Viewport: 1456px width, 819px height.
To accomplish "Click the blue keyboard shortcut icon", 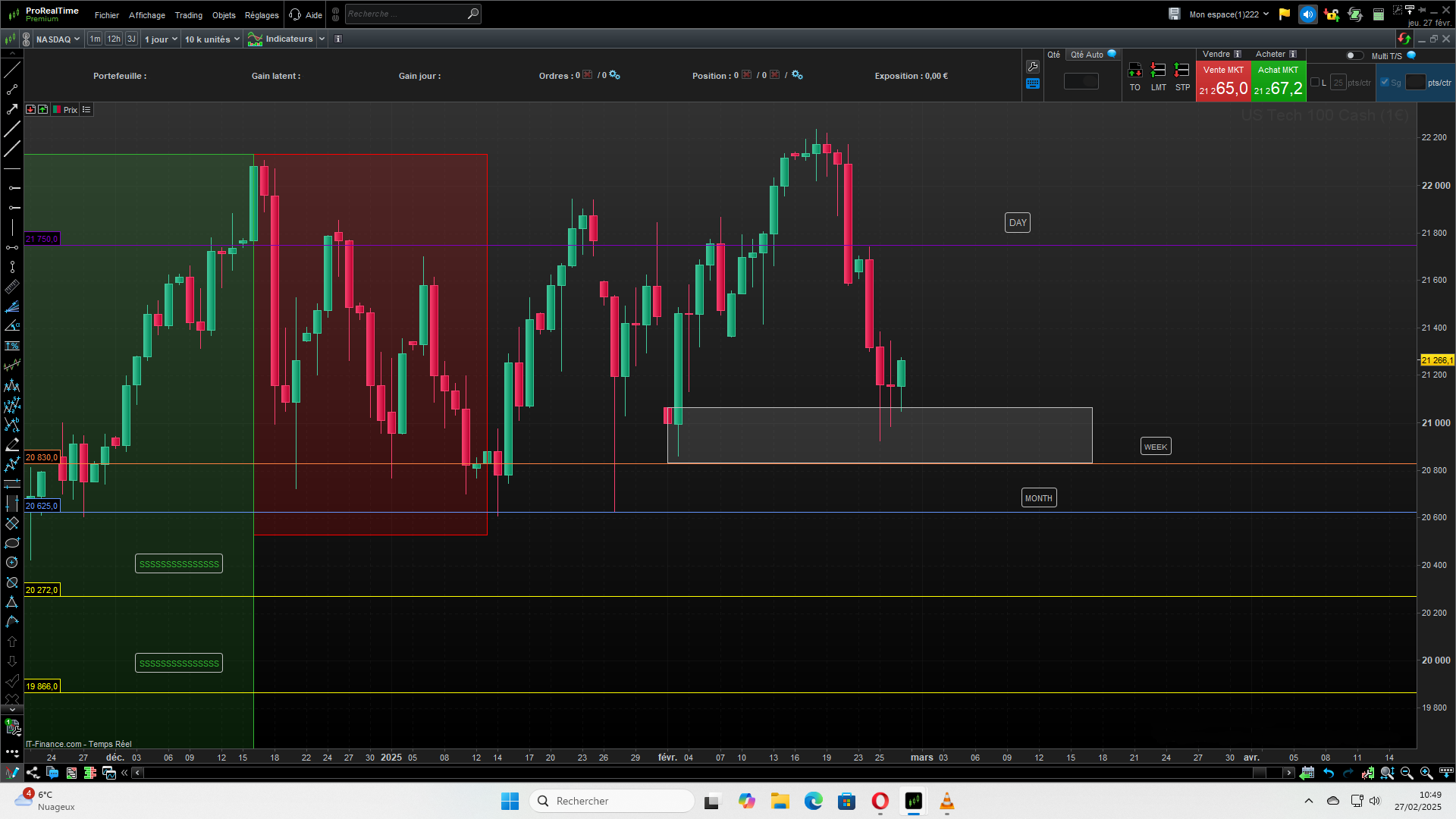I will pos(1032,84).
